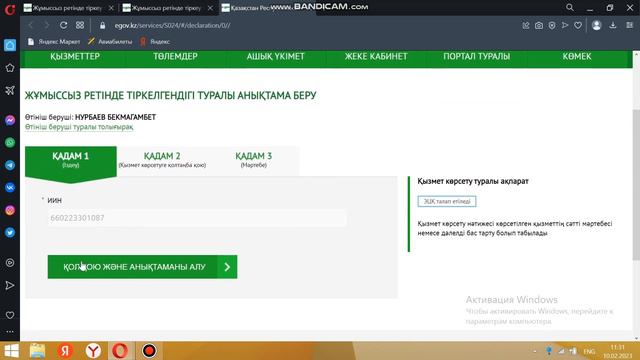Open the Яндекс bookmark
Viewport: 640px width, 360px height.
(155, 42)
